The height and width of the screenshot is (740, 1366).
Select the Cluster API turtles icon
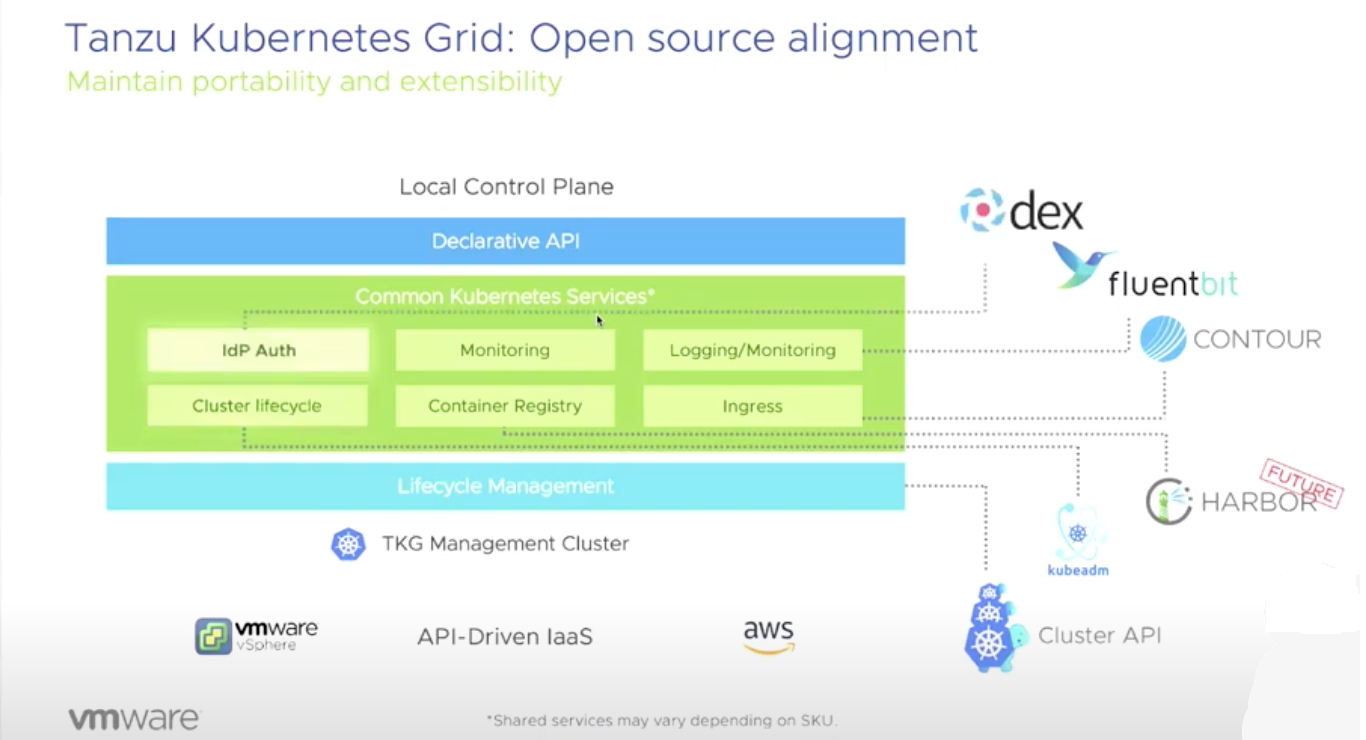990,628
